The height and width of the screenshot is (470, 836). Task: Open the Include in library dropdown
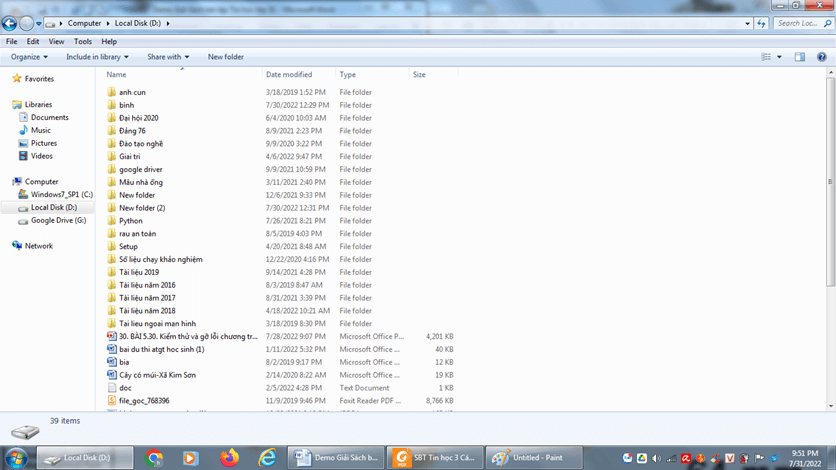click(97, 57)
